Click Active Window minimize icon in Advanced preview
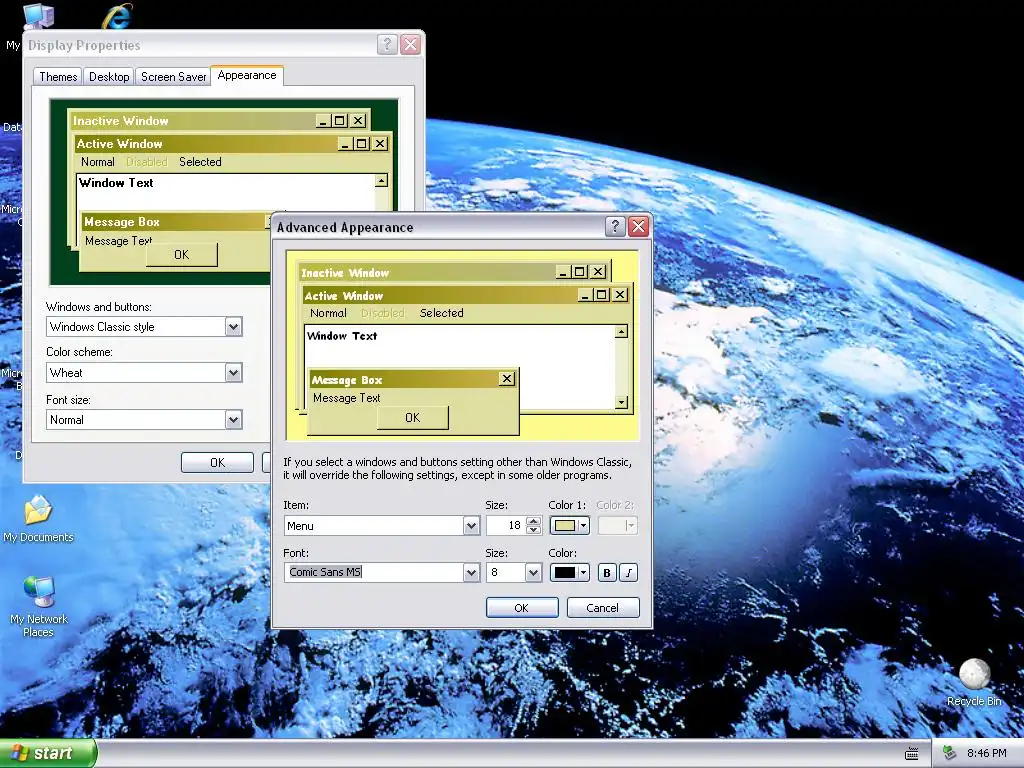Screen dimensions: 1024x768 pyautogui.click(x=586, y=295)
